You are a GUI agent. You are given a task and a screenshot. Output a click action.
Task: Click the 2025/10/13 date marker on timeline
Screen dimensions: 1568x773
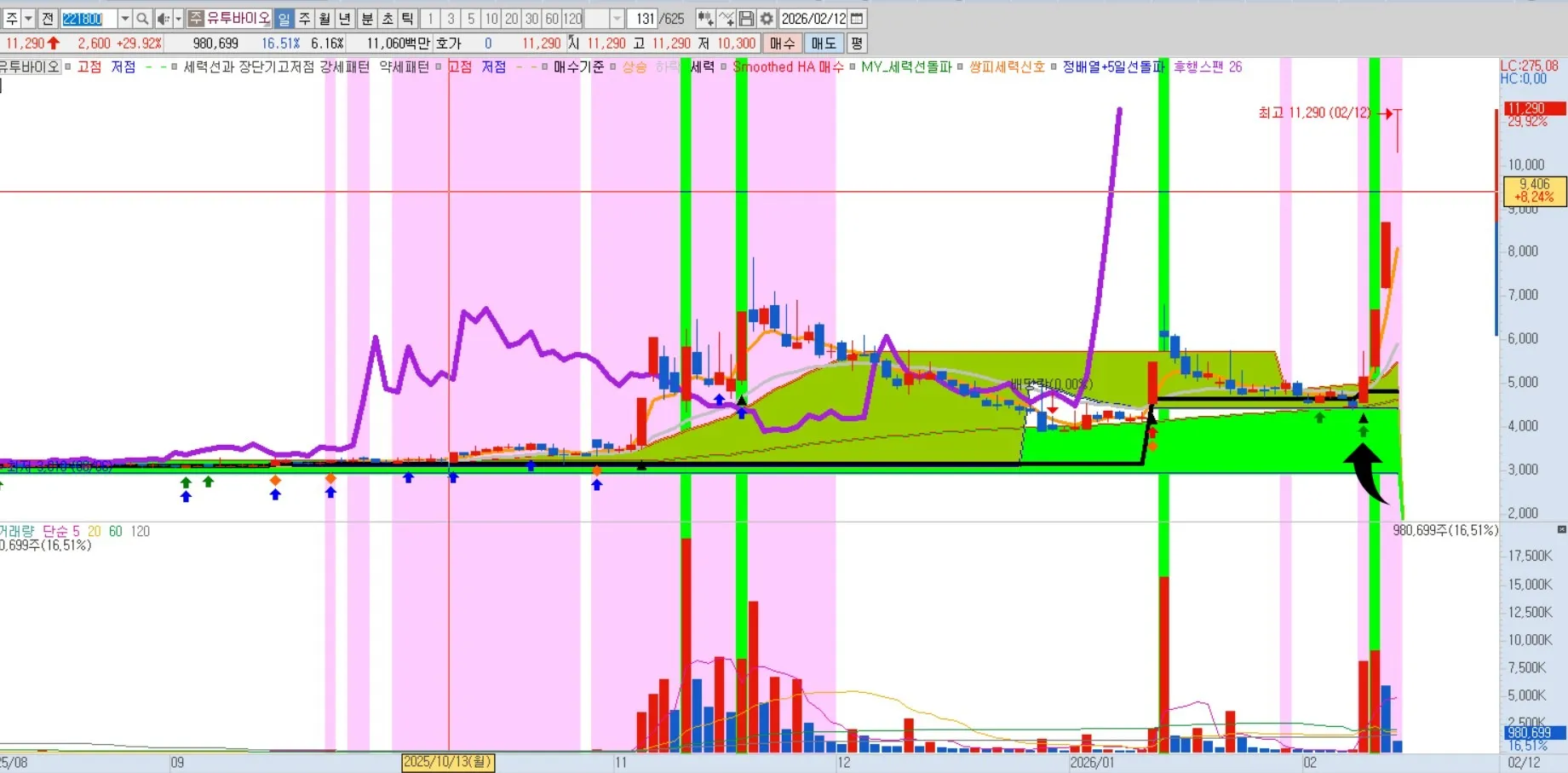point(447,762)
